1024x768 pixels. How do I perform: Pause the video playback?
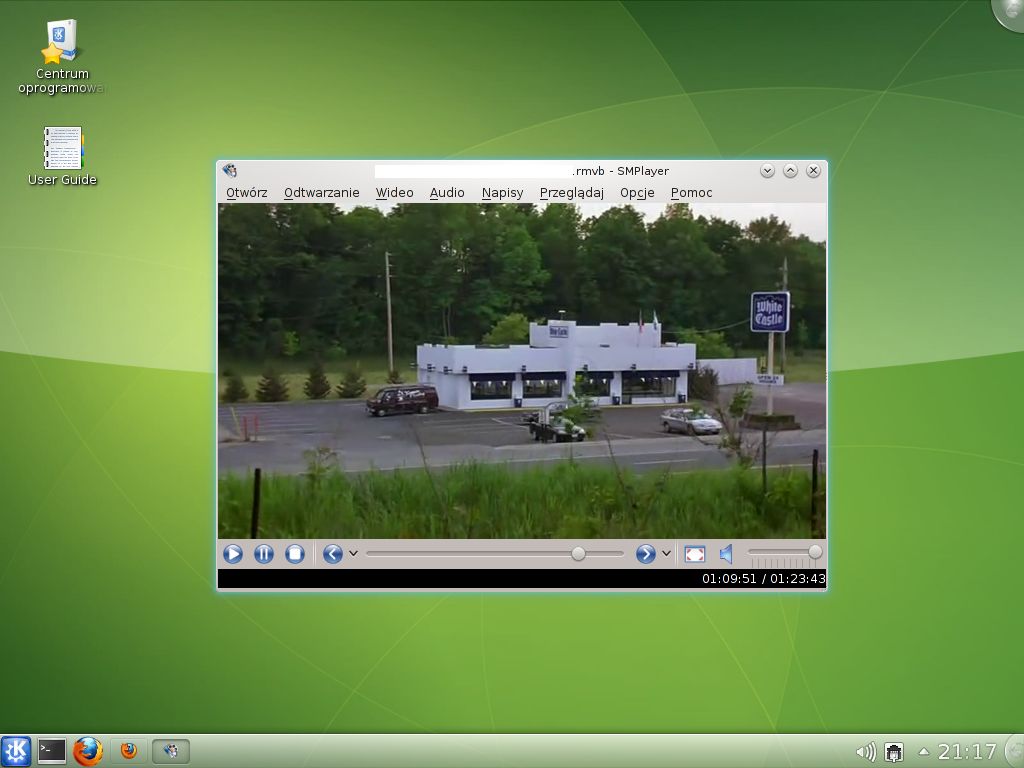[264, 554]
